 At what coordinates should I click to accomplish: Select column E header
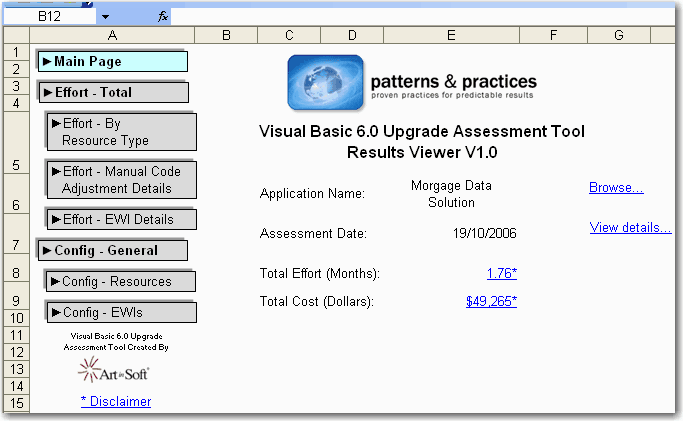(x=451, y=36)
